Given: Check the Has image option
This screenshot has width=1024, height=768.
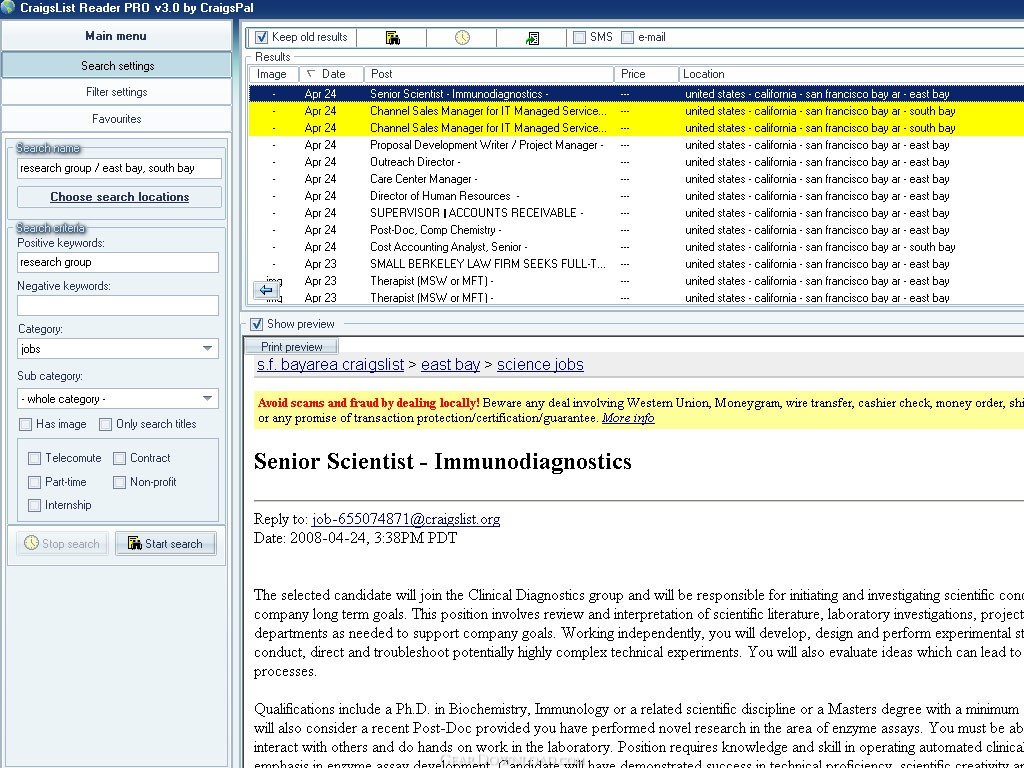Looking at the screenshot, I should (25, 424).
